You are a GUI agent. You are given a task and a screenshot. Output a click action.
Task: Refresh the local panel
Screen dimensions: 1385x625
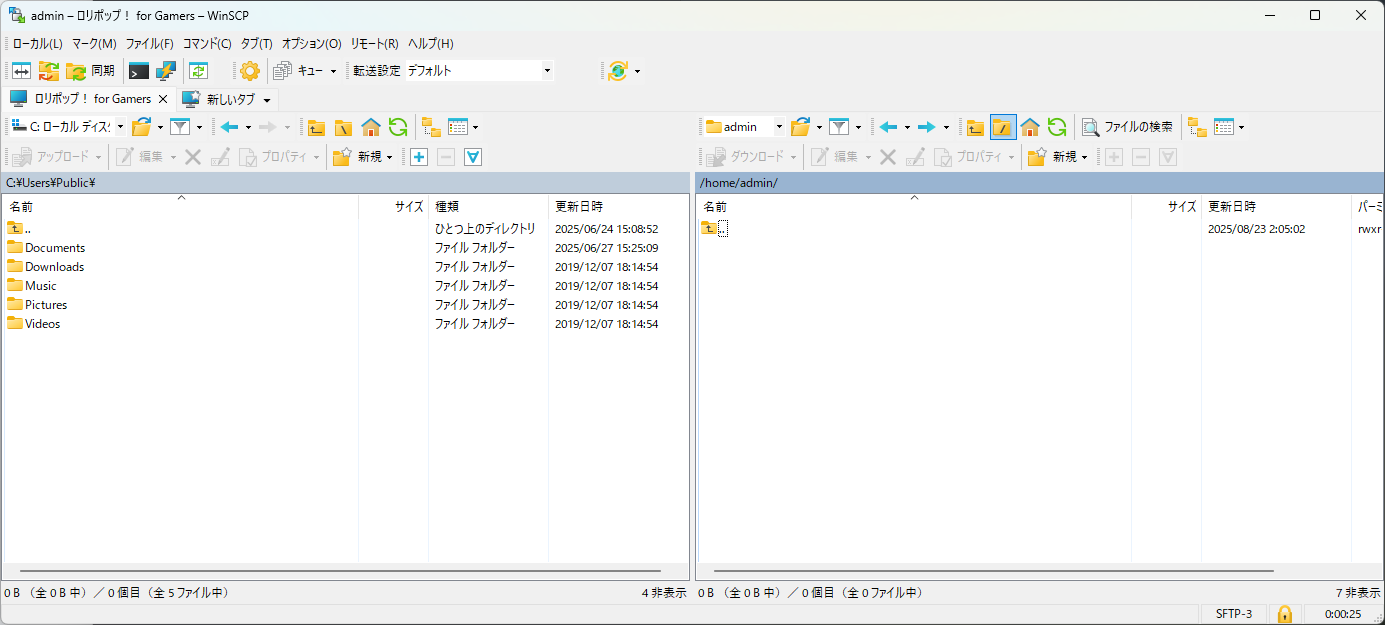pos(398,127)
